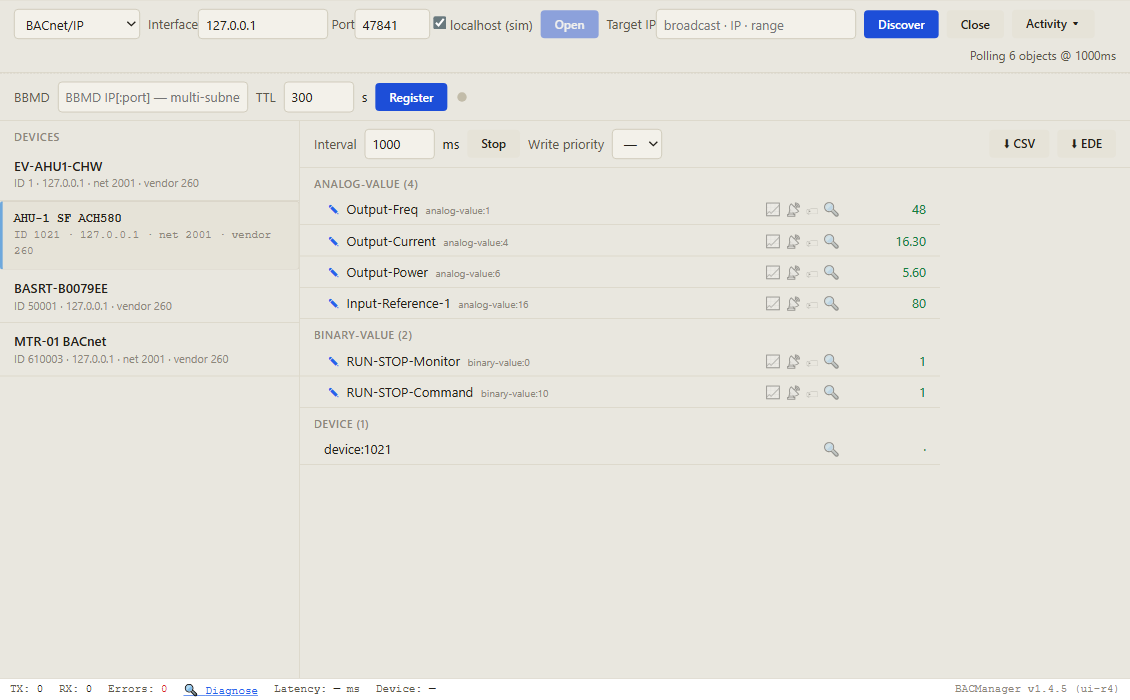This screenshot has width=1130, height=700.
Task: Select the BASRT-B0079EE device
Action: (149, 296)
